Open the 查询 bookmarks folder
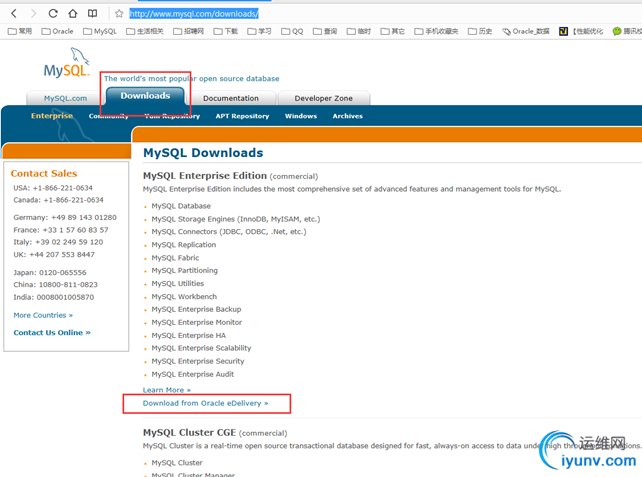642x477 pixels. [325, 31]
